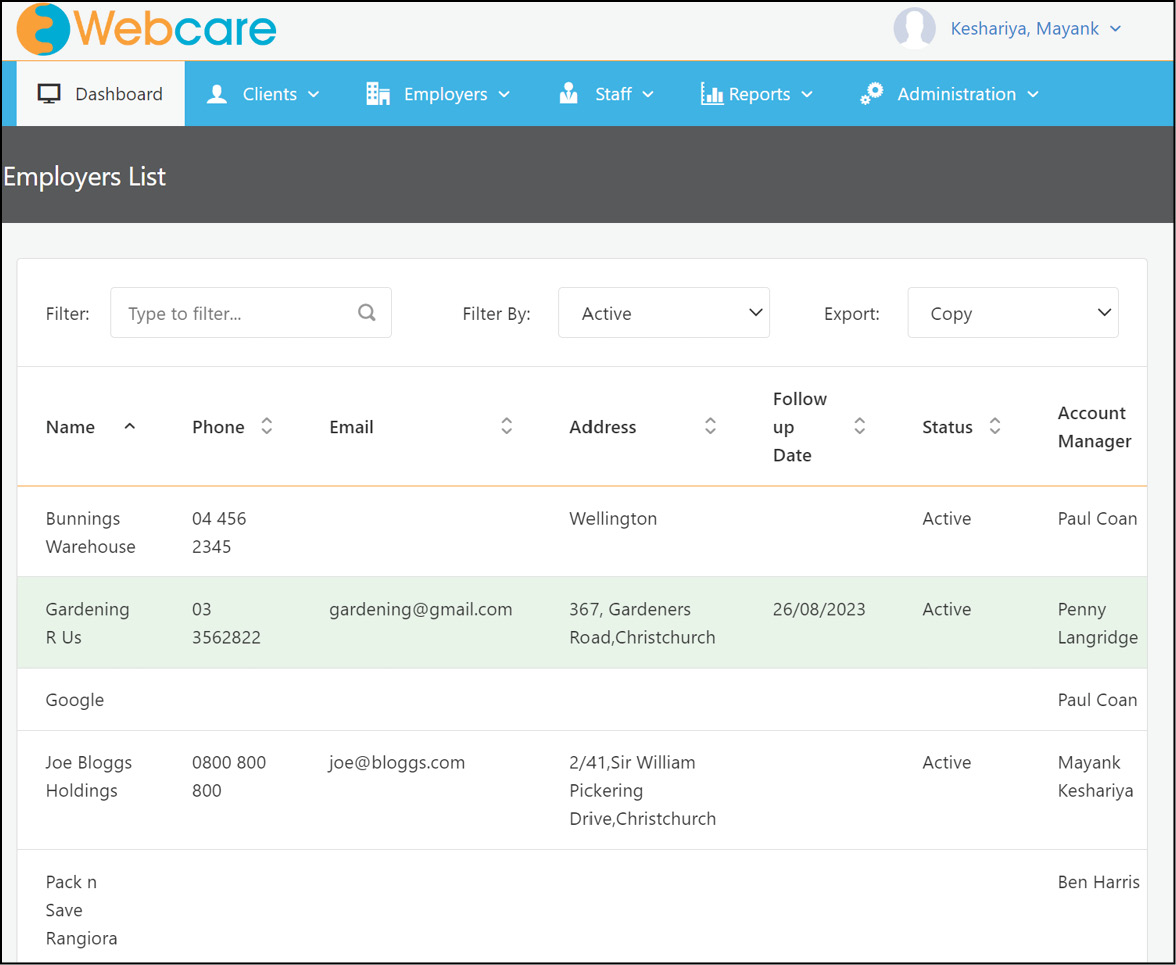Select the Pack n Save Rangiora employer
Image resolution: width=1176 pixels, height=965 pixels.
tap(81, 910)
